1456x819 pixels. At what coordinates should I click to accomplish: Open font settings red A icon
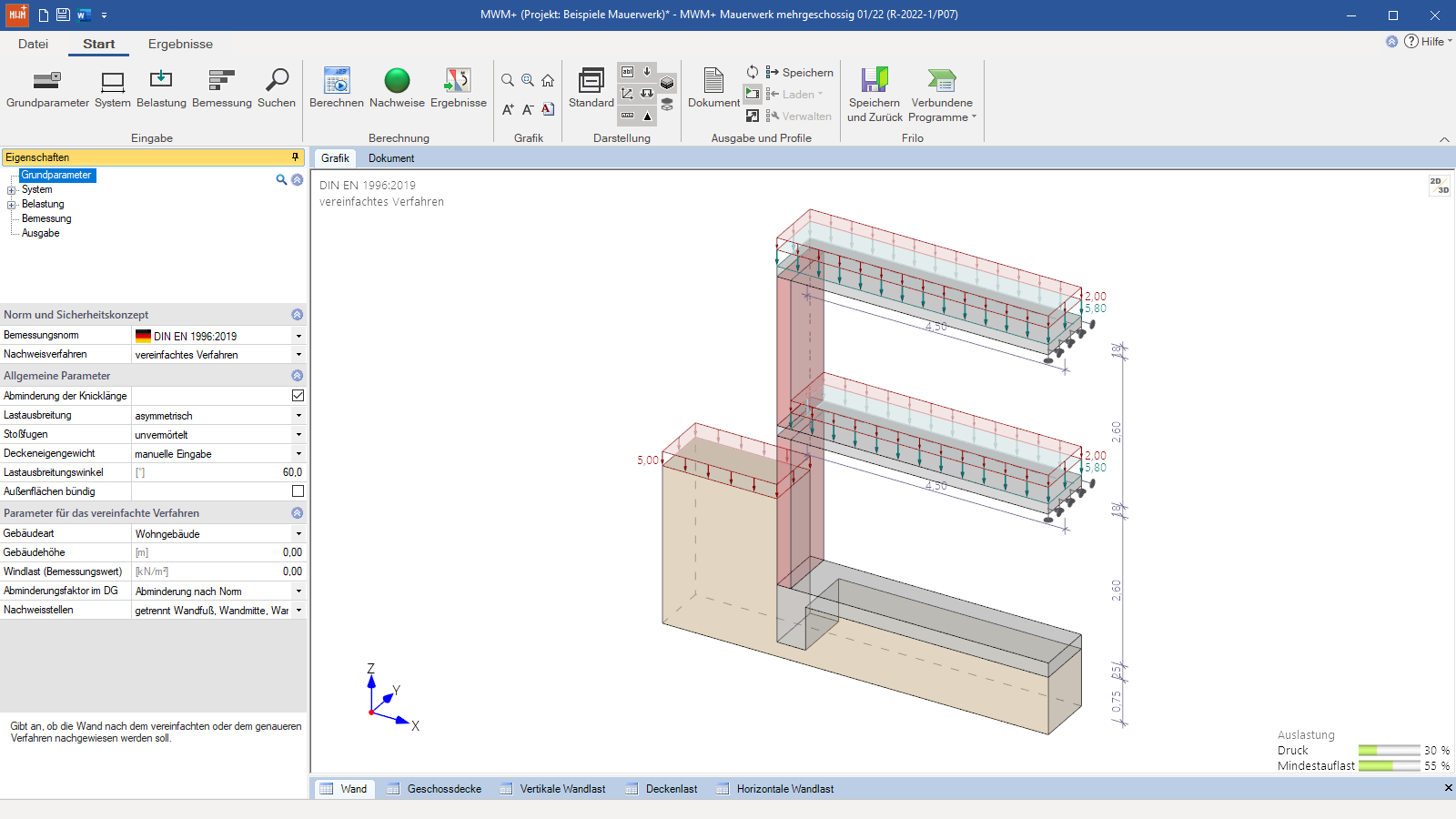(x=548, y=109)
